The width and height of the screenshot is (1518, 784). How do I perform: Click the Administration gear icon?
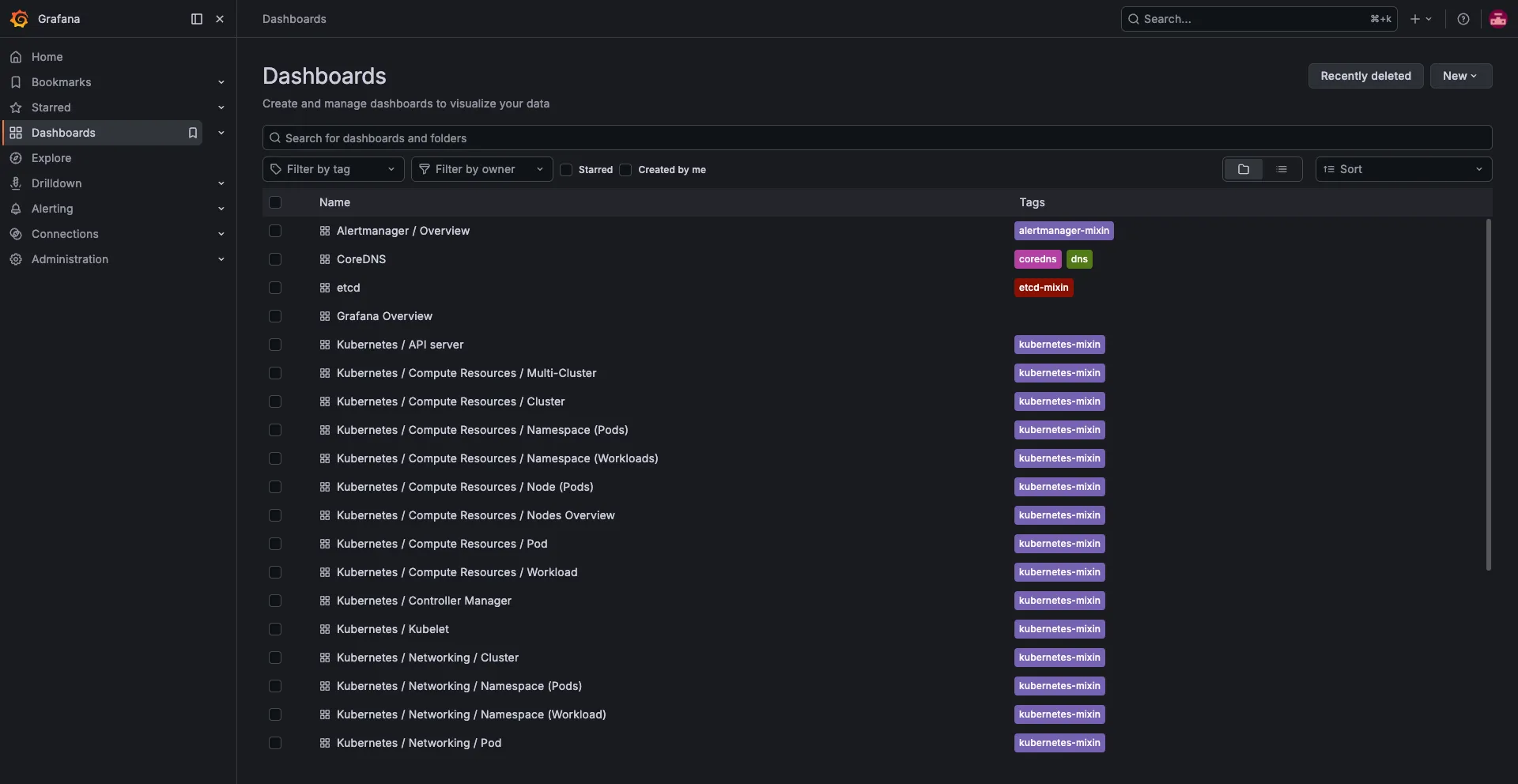[16, 259]
